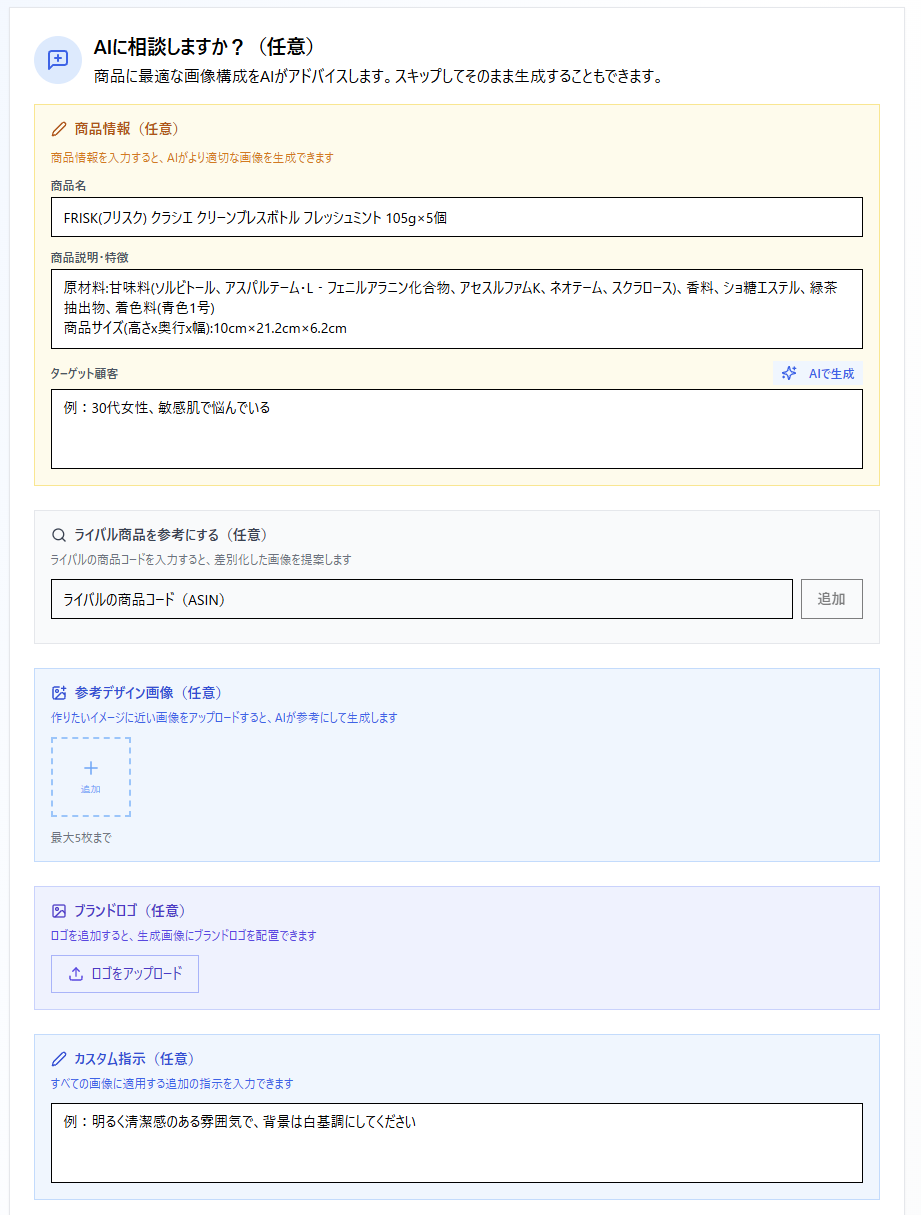The height and width of the screenshot is (1215, 921).
Task: Click the upload arrow icon in logo button
Action: coord(76,974)
